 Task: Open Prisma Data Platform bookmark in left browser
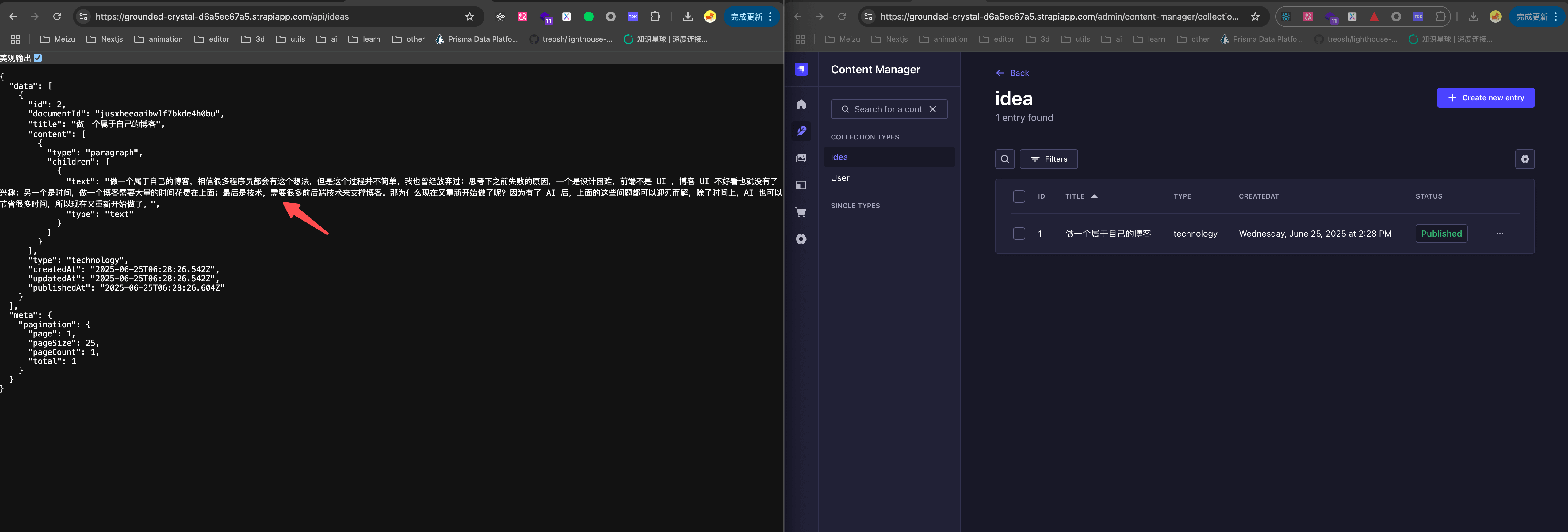476,39
